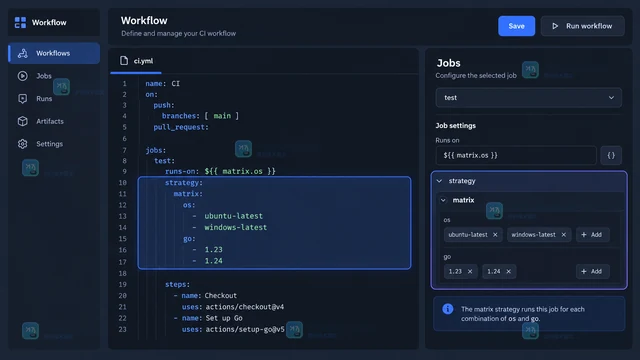Click code line 'go:' in editor
640x360 pixels.
coord(189,238)
